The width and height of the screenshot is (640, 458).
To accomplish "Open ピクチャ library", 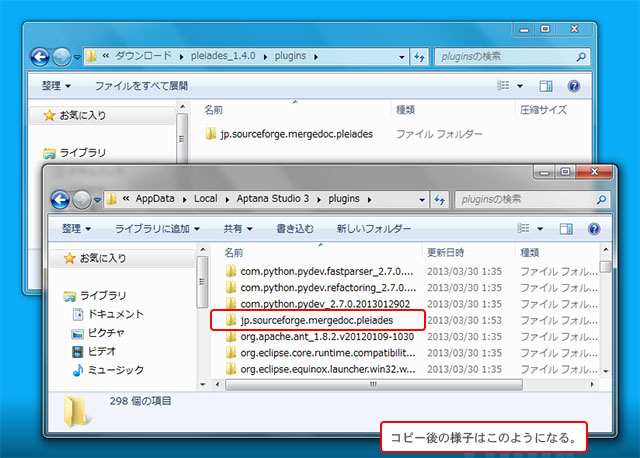I will click(98, 333).
